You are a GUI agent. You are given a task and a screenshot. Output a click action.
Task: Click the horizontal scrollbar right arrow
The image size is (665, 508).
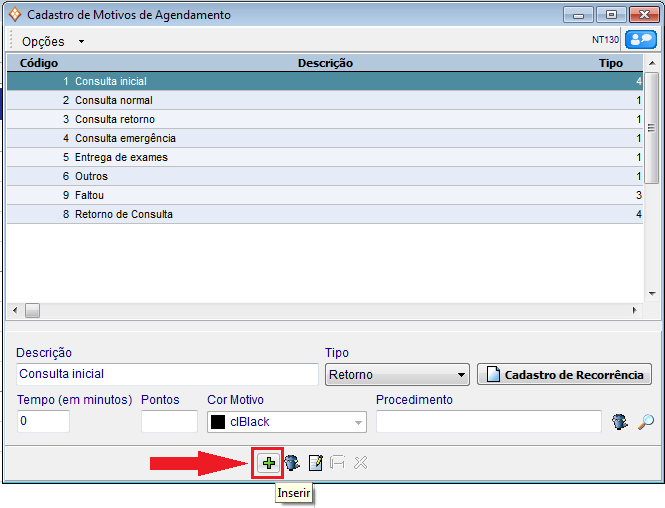coord(634,311)
